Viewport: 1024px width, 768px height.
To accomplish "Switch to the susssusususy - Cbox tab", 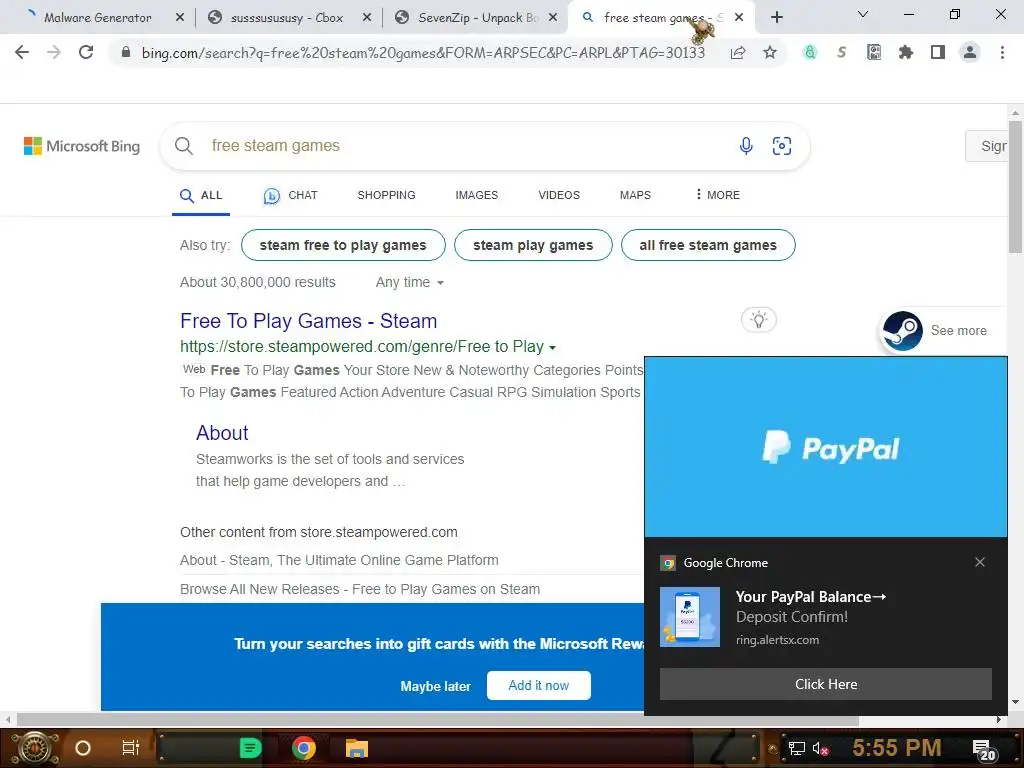I will click(287, 18).
